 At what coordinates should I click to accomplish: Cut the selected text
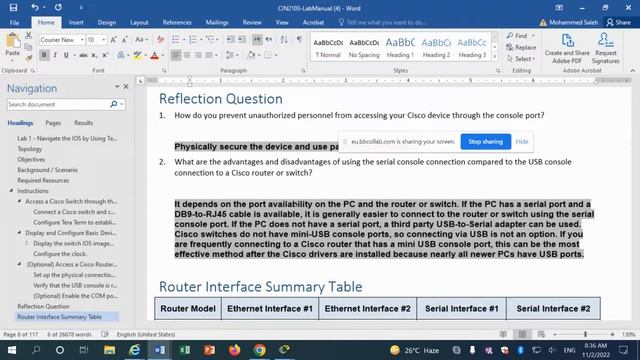28,36
